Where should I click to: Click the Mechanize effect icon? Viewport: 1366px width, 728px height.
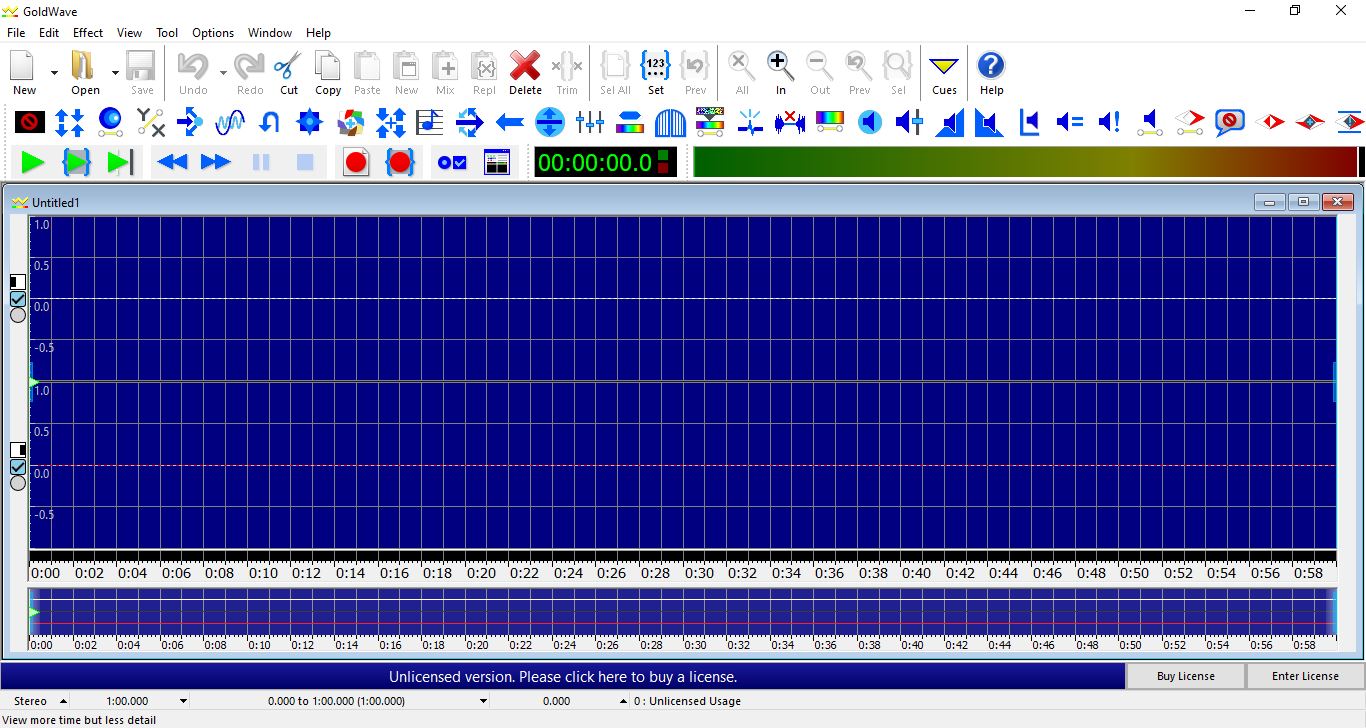(310, 123)
